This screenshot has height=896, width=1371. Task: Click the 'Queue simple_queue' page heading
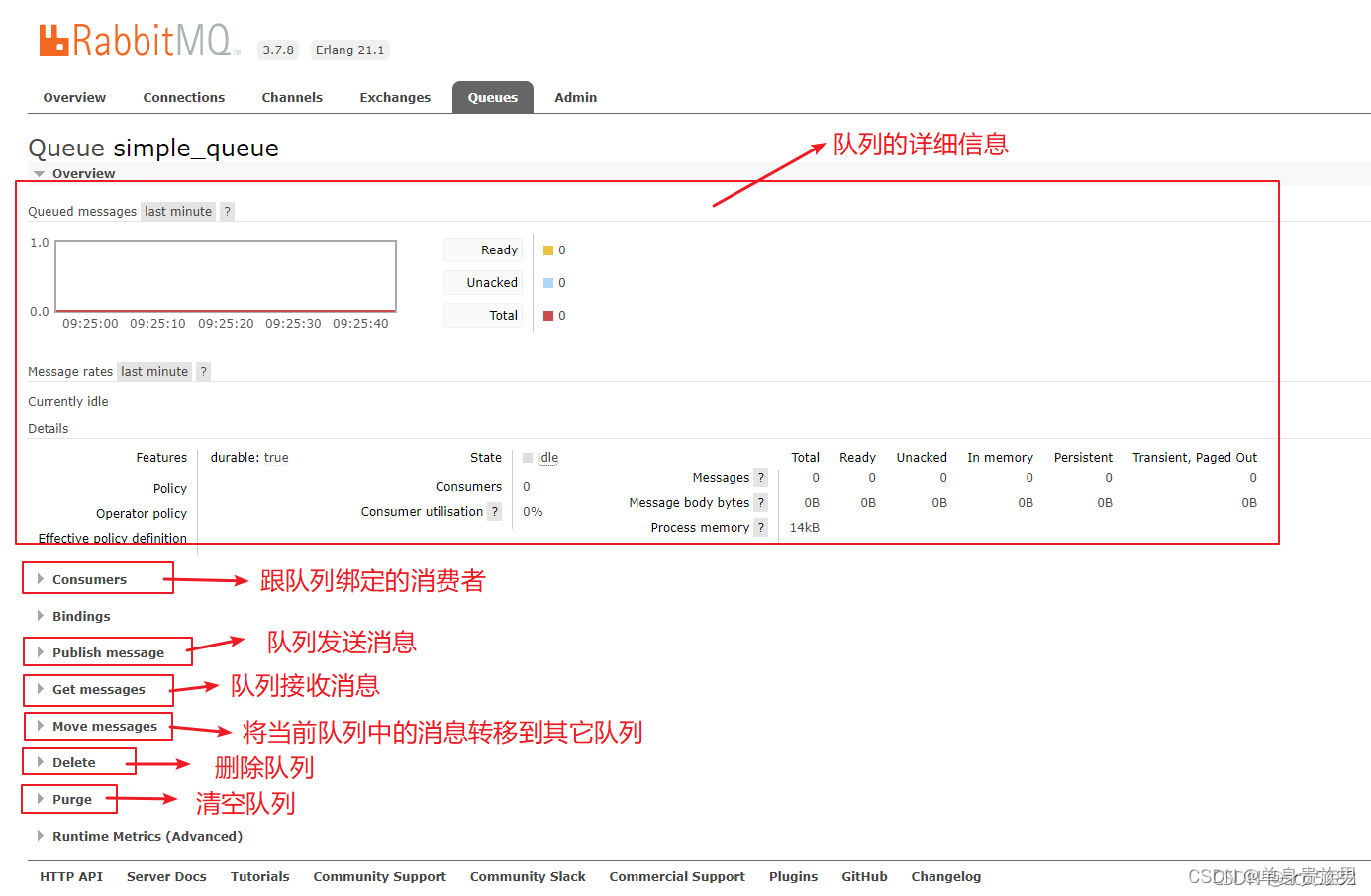153,148
